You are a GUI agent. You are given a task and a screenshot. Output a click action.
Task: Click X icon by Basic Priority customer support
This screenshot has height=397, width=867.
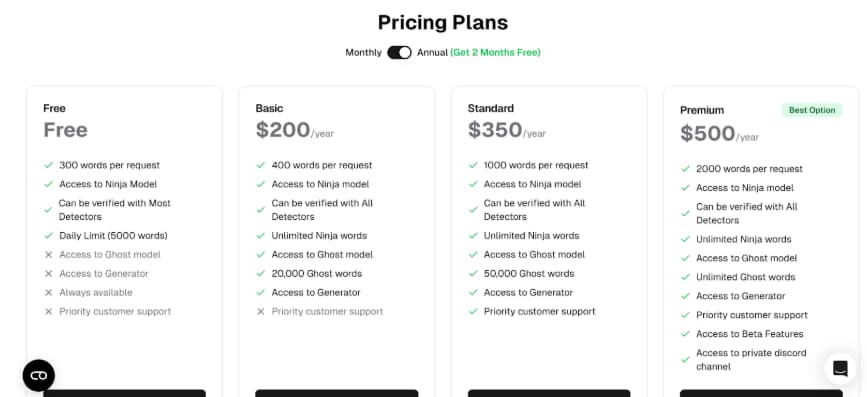(260, 312)
